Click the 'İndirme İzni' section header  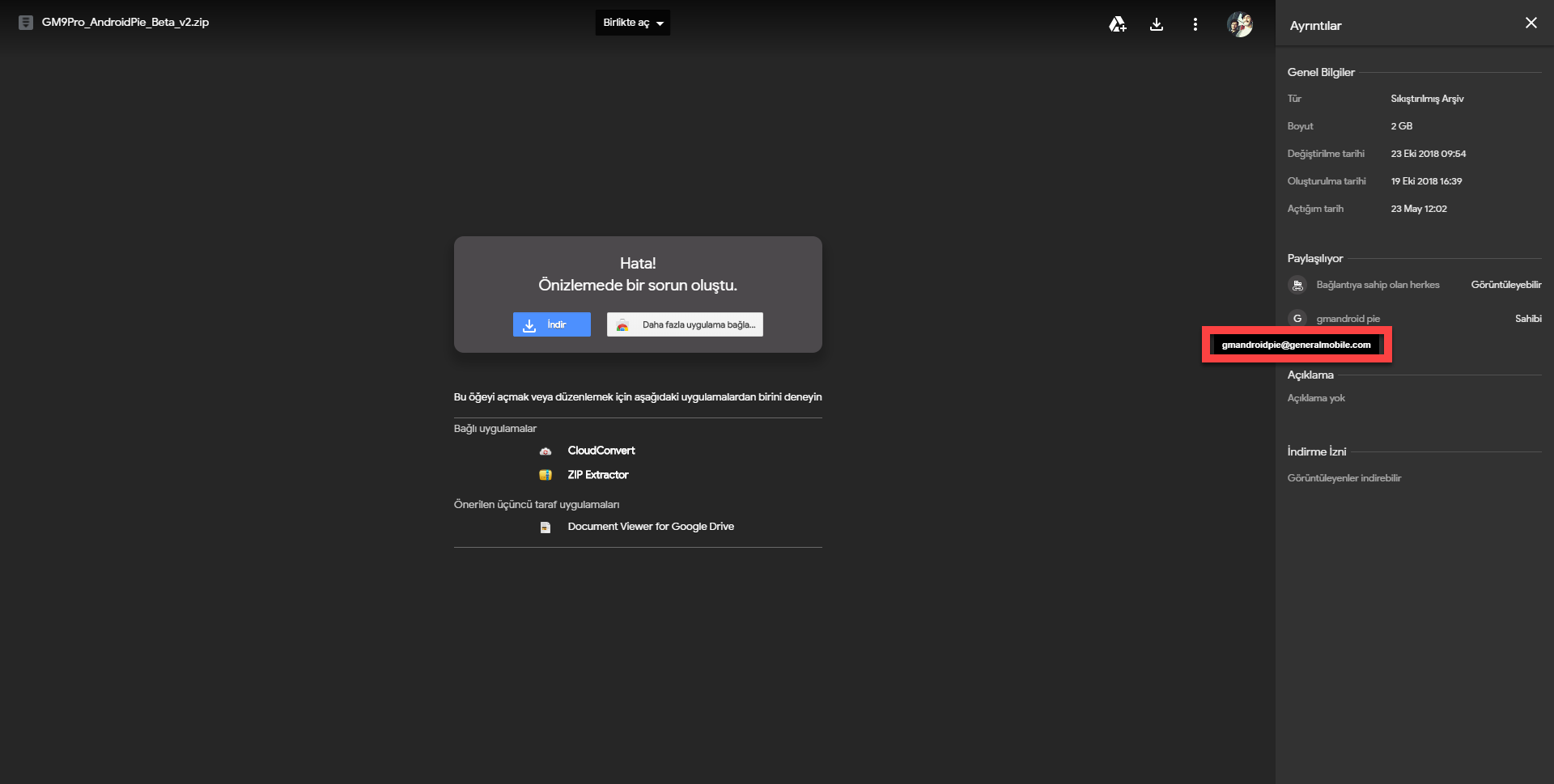(x=1317, y=451)
